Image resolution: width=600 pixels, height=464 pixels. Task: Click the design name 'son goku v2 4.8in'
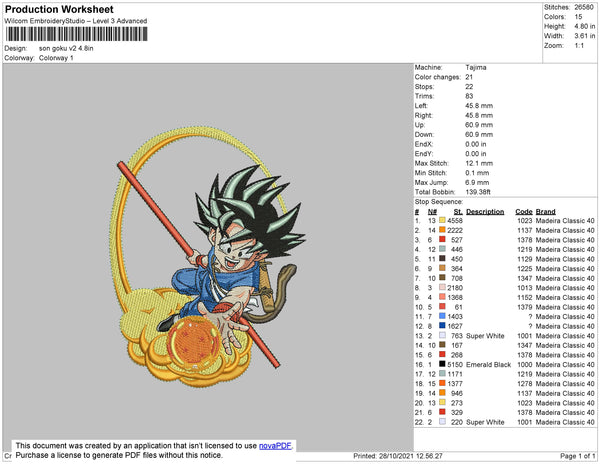[x=66, y=49]
